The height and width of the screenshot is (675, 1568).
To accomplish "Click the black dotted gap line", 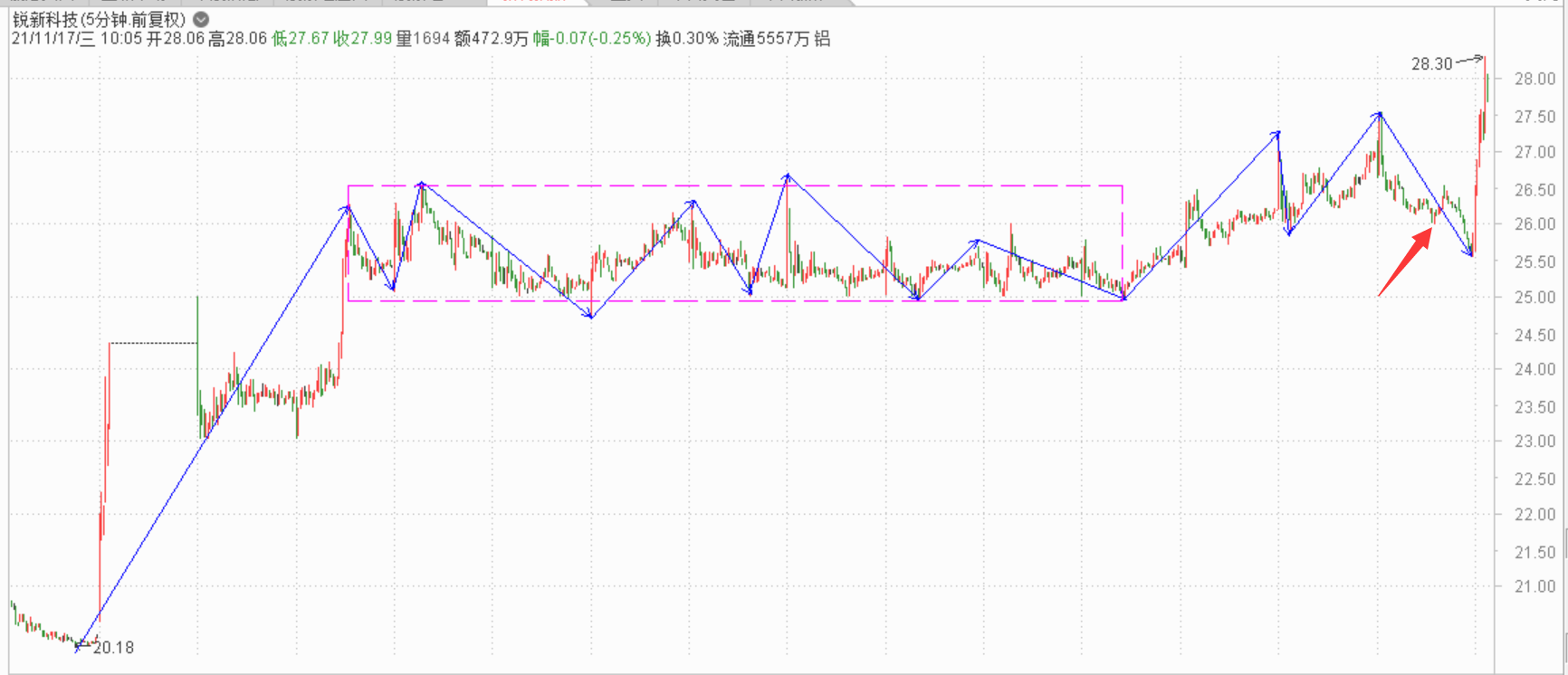I will (153, 343).
